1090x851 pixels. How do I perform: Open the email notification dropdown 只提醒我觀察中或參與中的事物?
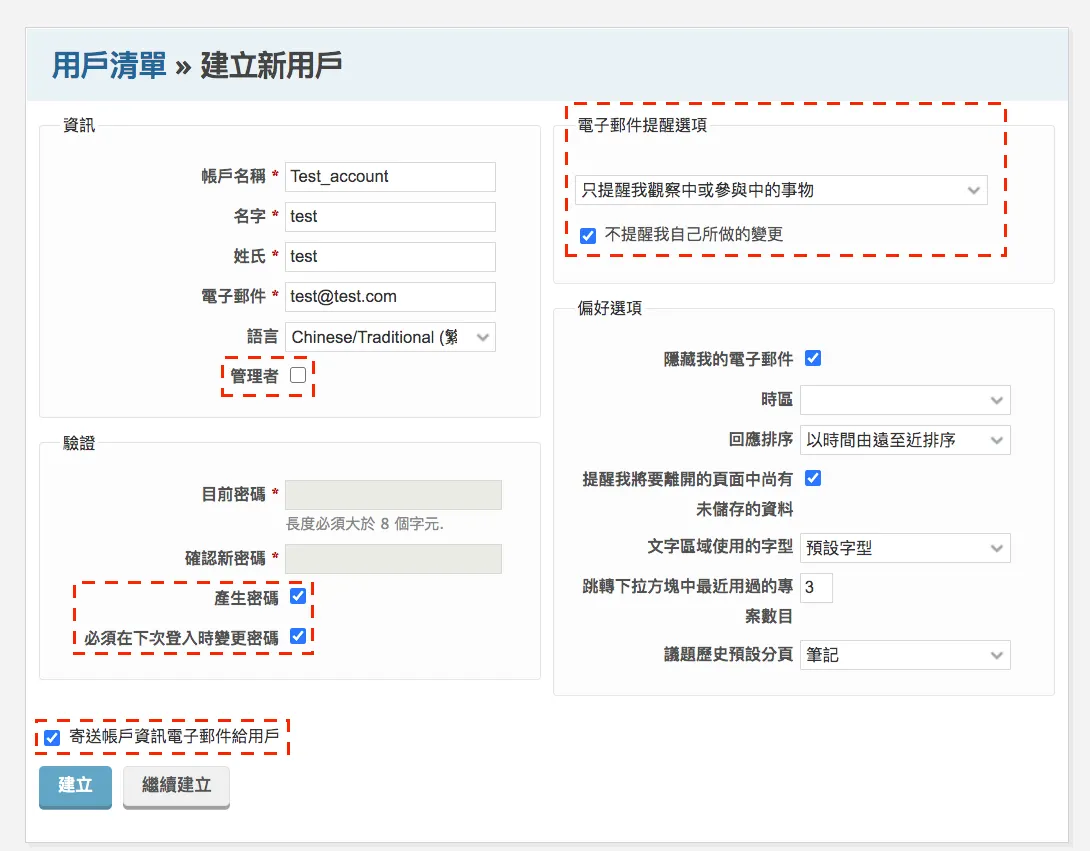click(x=781, y=191)
